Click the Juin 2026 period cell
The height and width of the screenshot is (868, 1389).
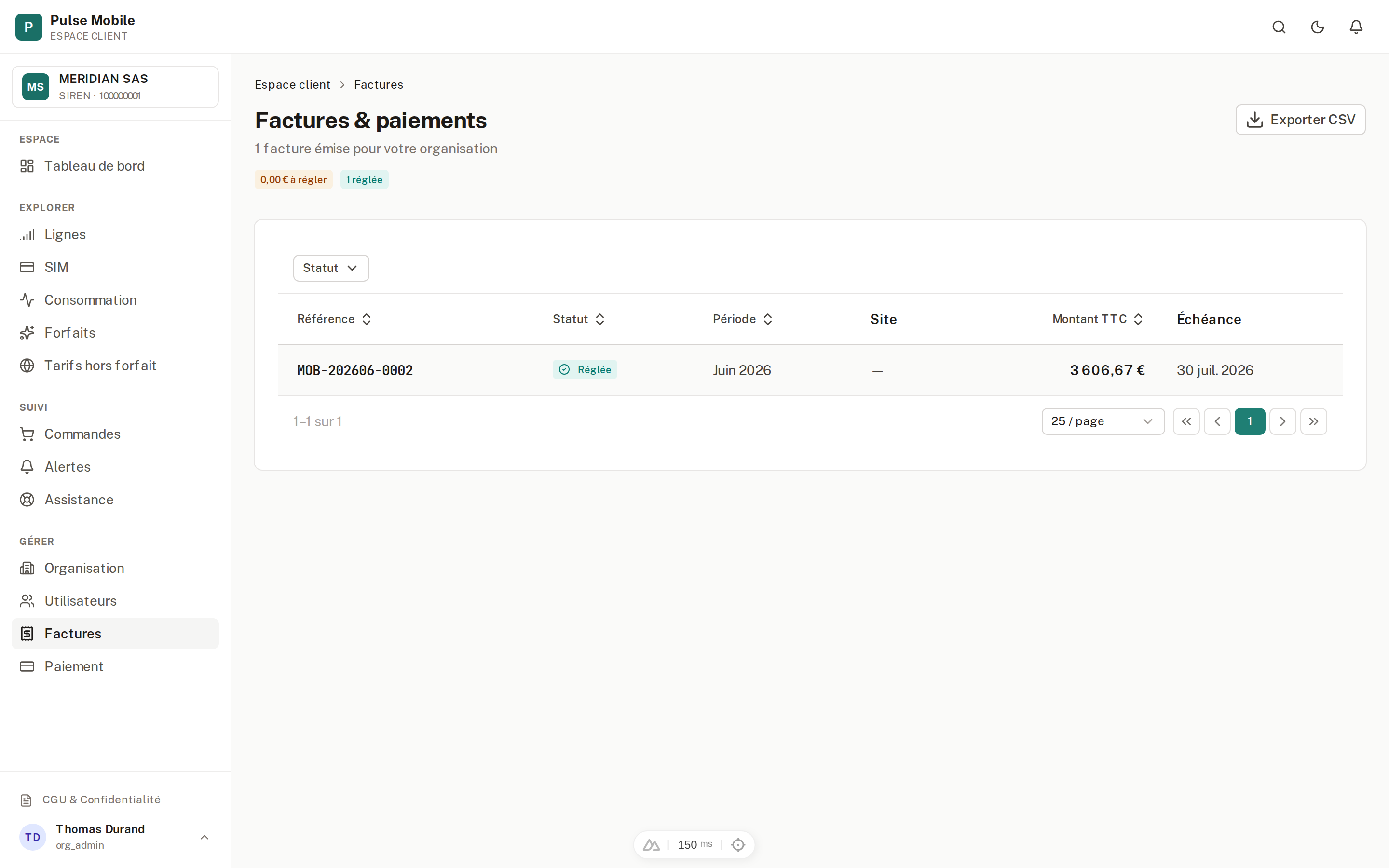[x=742, y=370]
